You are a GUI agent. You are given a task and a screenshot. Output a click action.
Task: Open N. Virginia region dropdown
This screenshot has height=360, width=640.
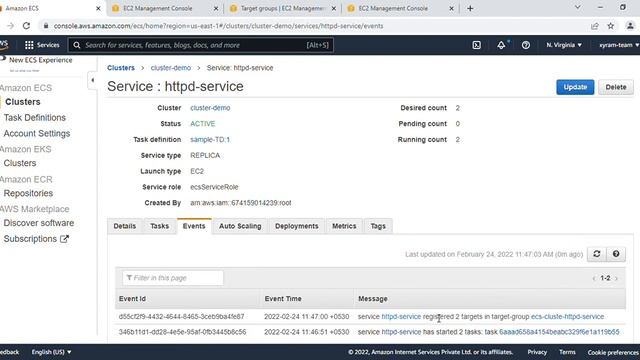point(564,45)
